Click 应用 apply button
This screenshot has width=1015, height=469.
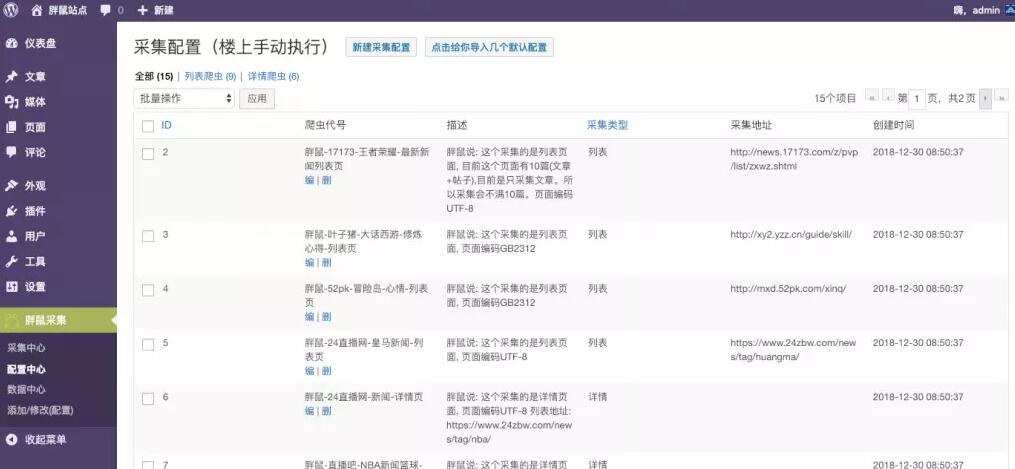tap(257, 98)
